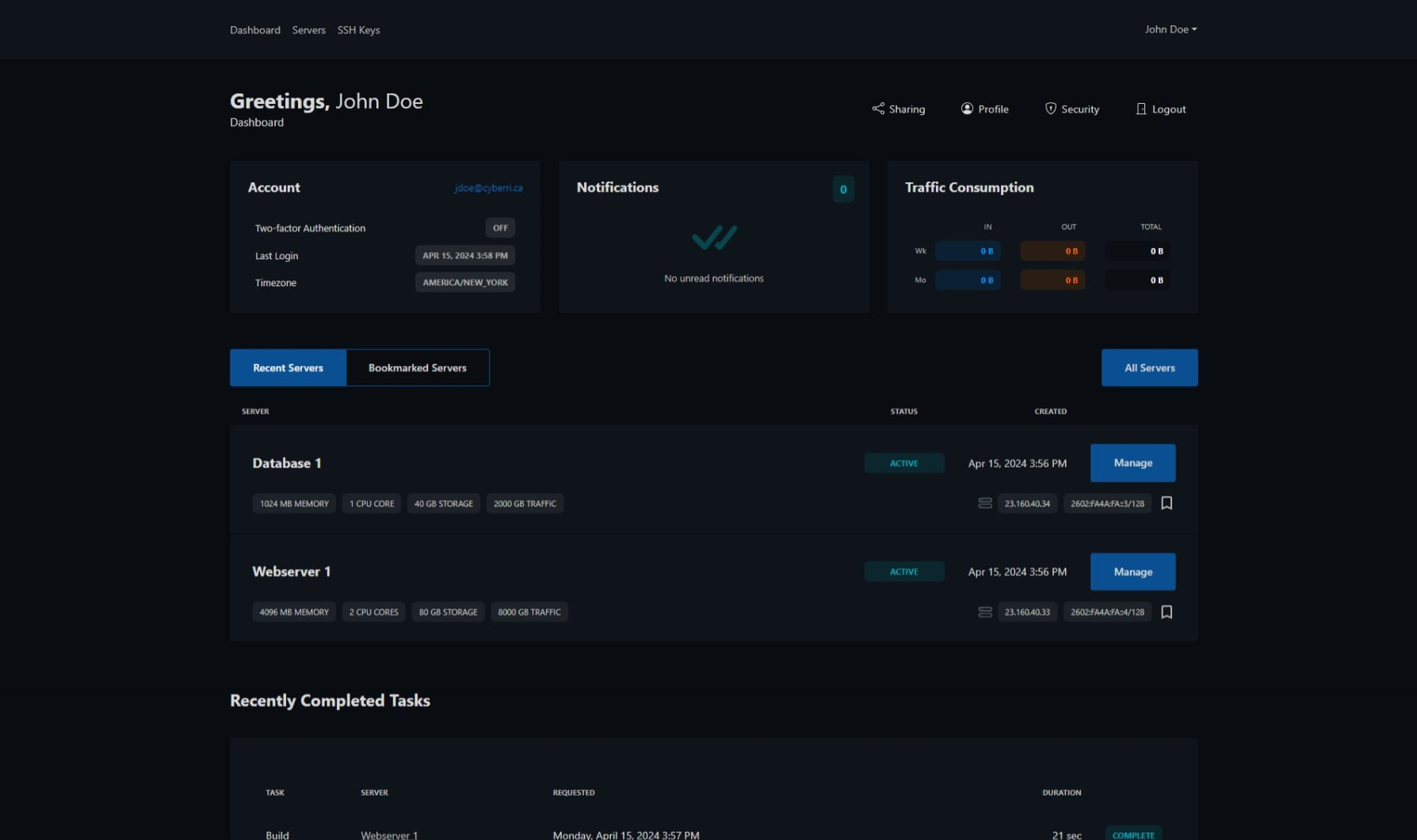Open SSH Keys in the top navigation
This screenshot has width=1417, height=840.
[x=358, y=30]
